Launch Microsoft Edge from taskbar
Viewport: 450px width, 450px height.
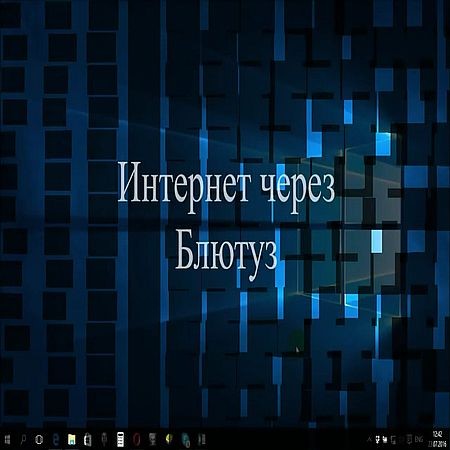pyautogui.click(x=56, y=440)
